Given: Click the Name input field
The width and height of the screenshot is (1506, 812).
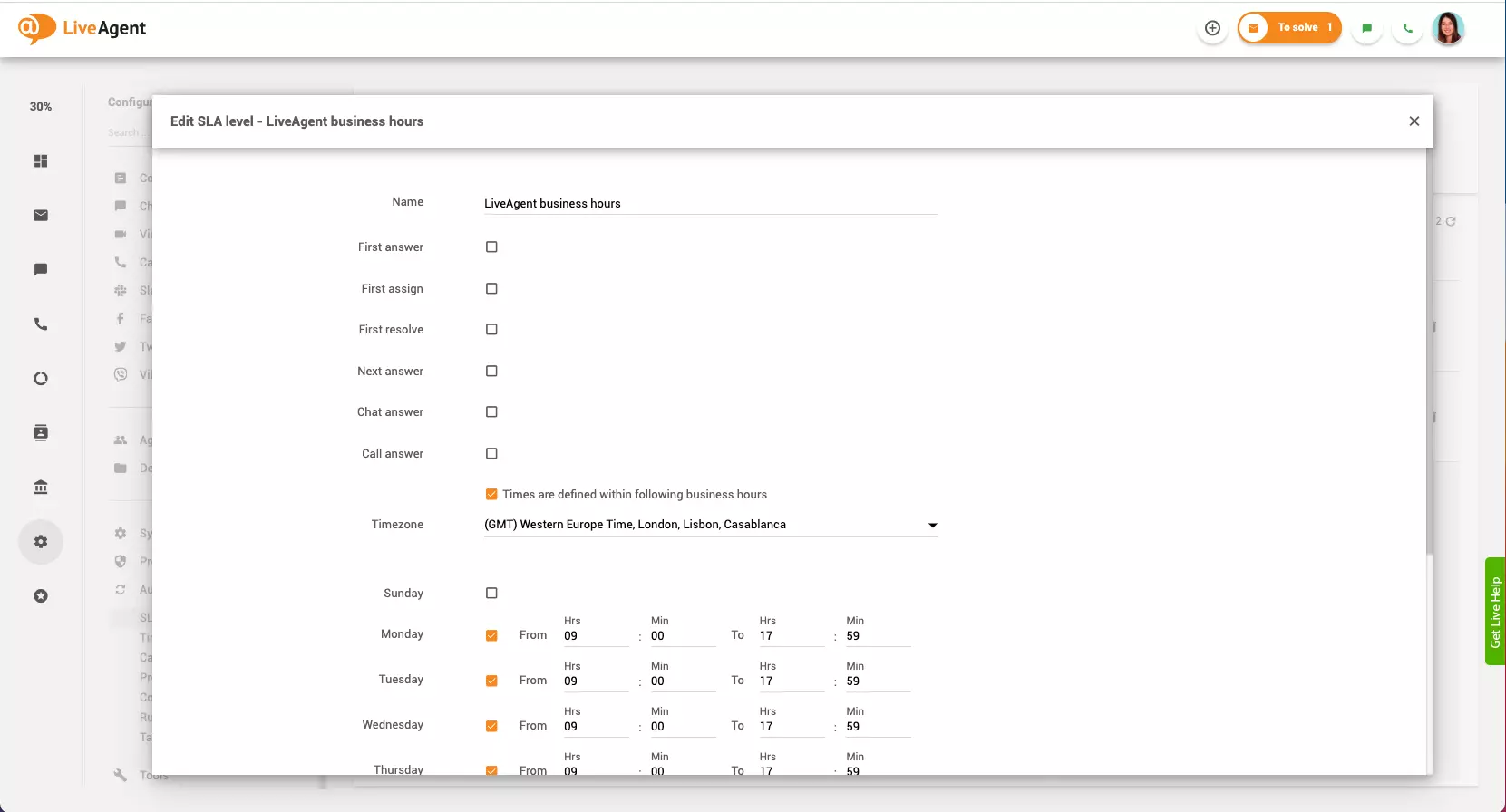Looking at the screenshot, I should (x=710, y=204).
